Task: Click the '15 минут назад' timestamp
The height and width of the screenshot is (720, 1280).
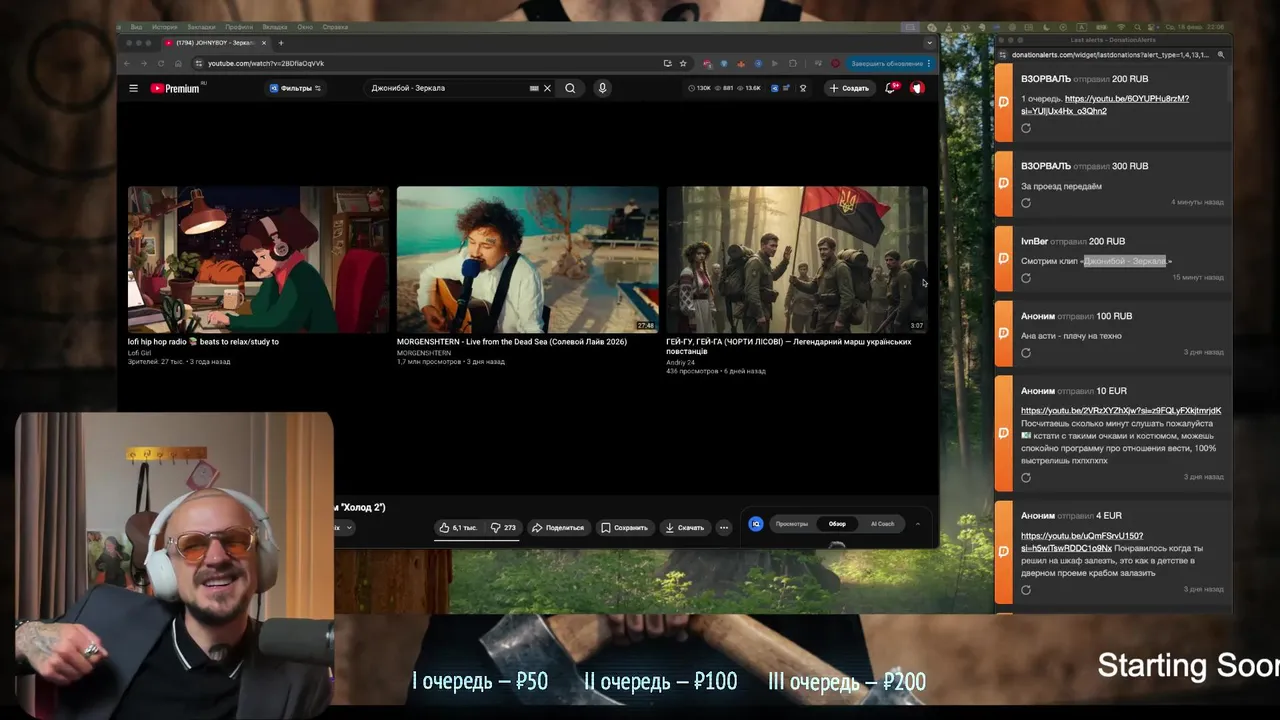Action: [x=1198, y=277]
